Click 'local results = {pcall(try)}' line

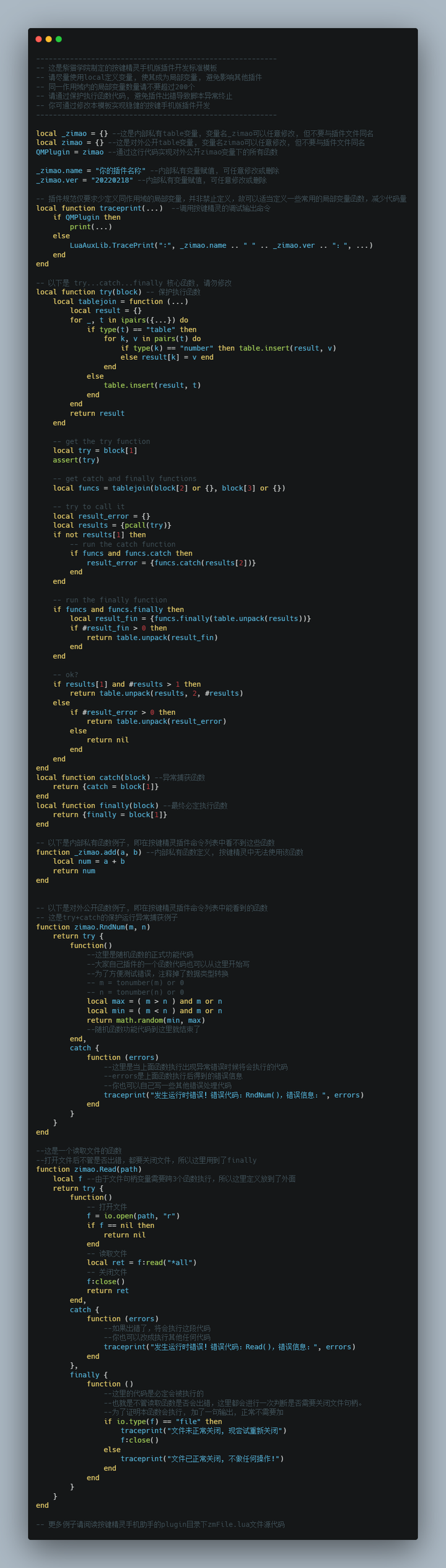click(x=112, y=525)
